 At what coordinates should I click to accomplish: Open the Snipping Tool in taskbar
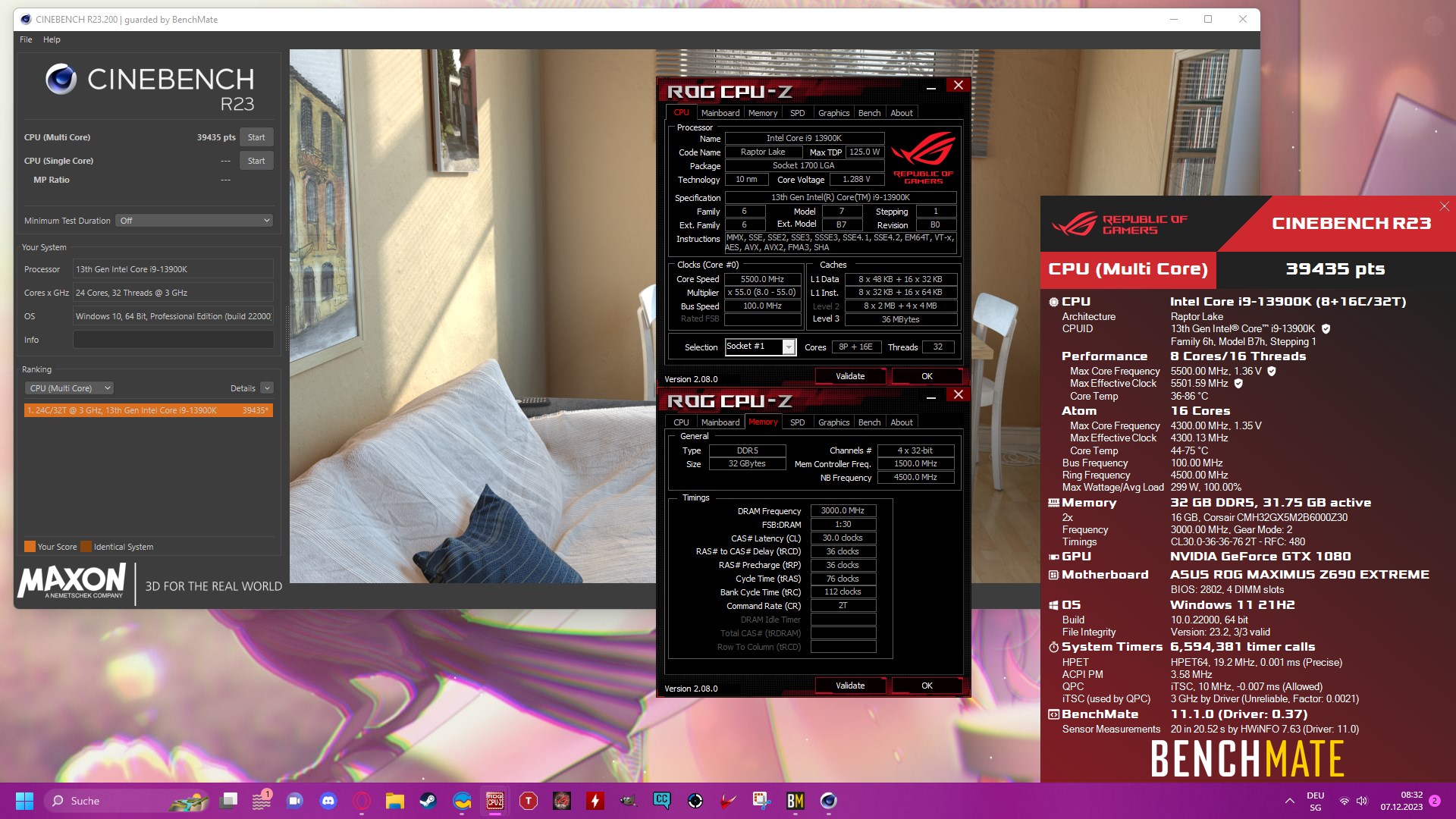762,801
